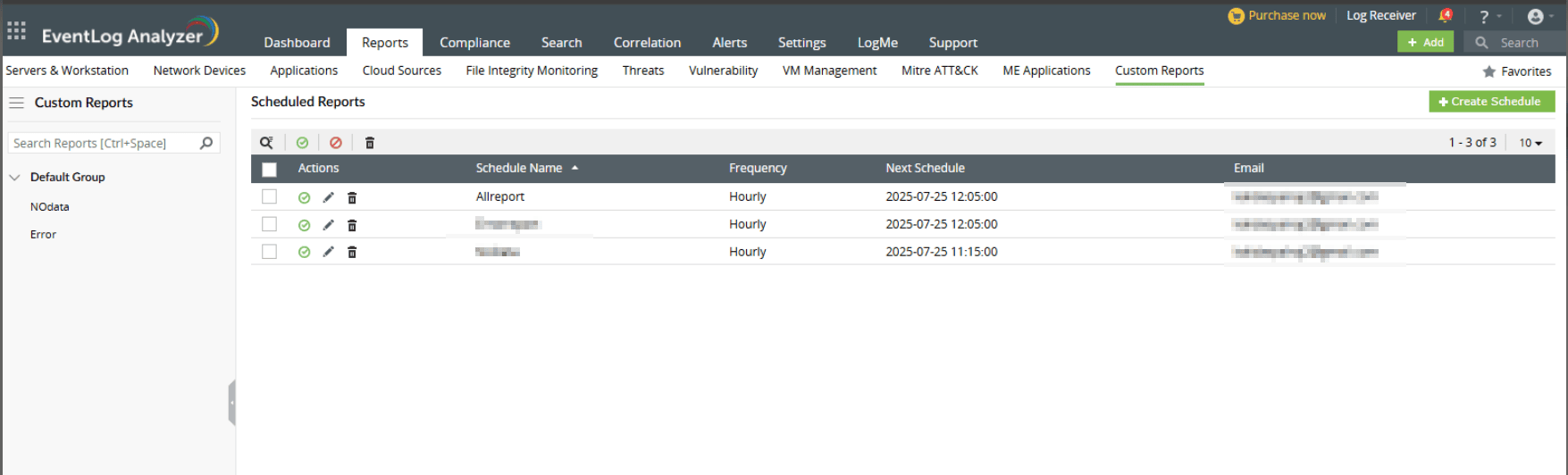Edit the Allreport schedule with pencil icon
Screen dimensions: 1568x475
[328, 197]
